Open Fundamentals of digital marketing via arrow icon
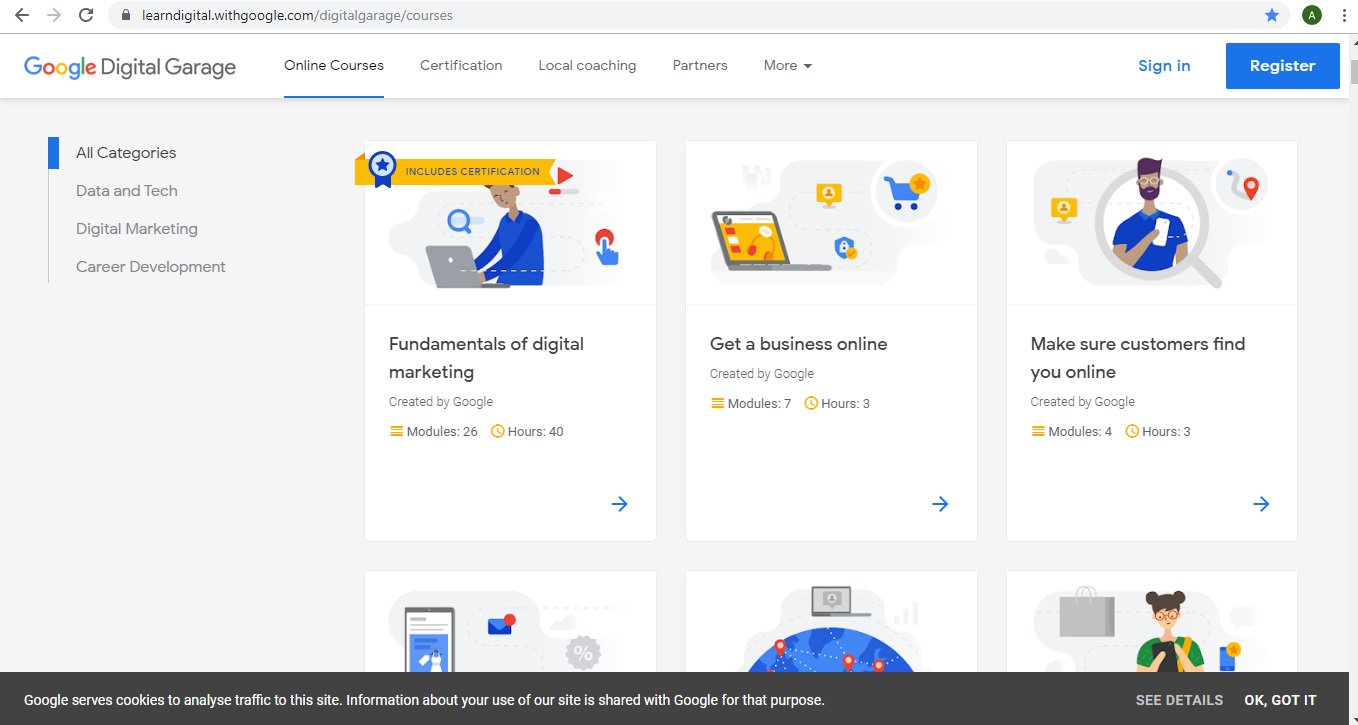Image resolution: width=1358 pixels, height=725 pixels. 620,504
